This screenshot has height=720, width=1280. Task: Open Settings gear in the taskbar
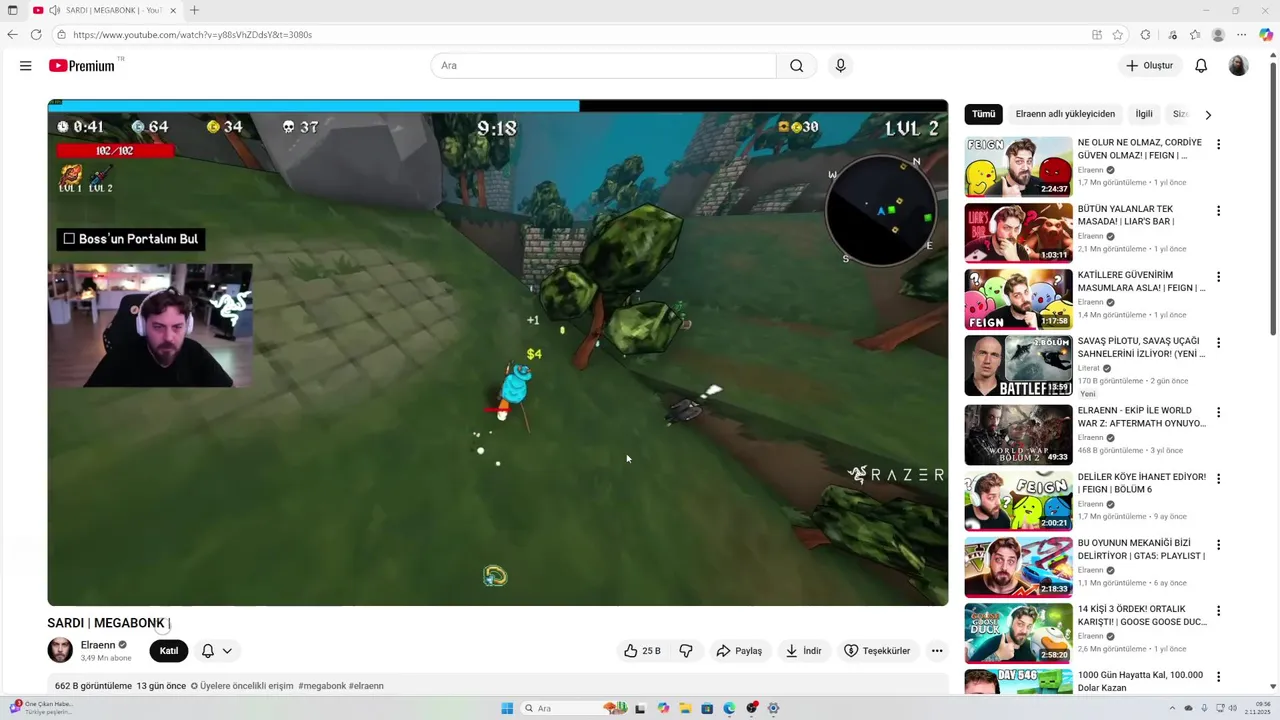point(773,708)
